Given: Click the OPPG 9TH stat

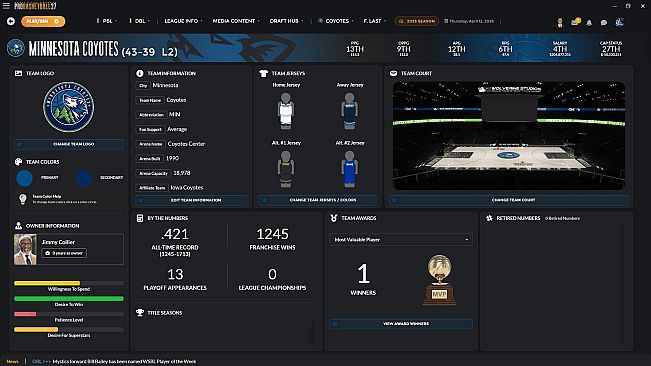Looking at the screenshot, I should click(403, 49).
